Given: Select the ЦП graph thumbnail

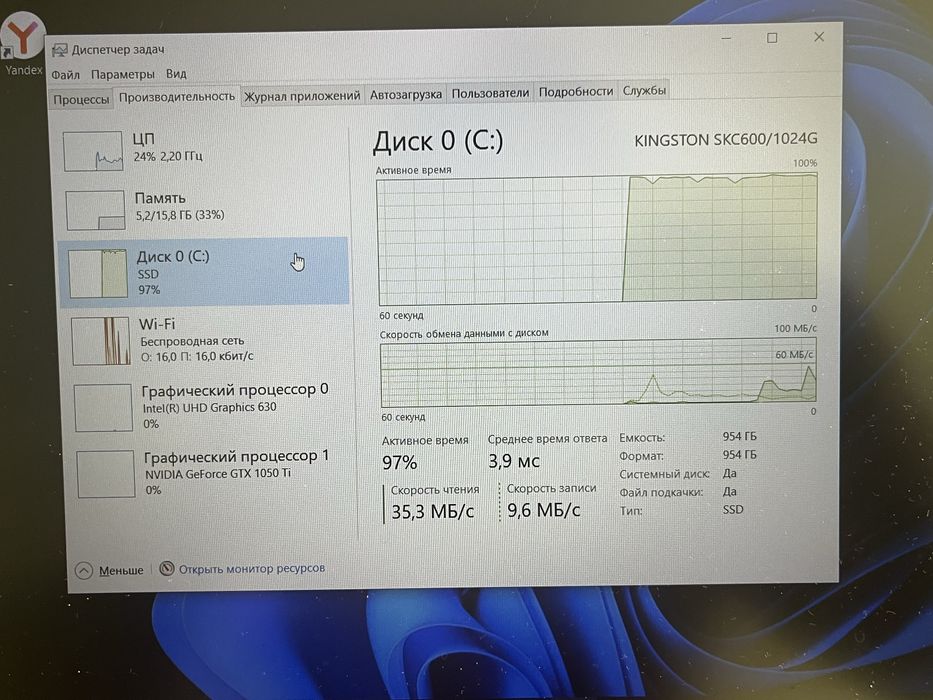Looking at the screenshot, I should point(93,151).
